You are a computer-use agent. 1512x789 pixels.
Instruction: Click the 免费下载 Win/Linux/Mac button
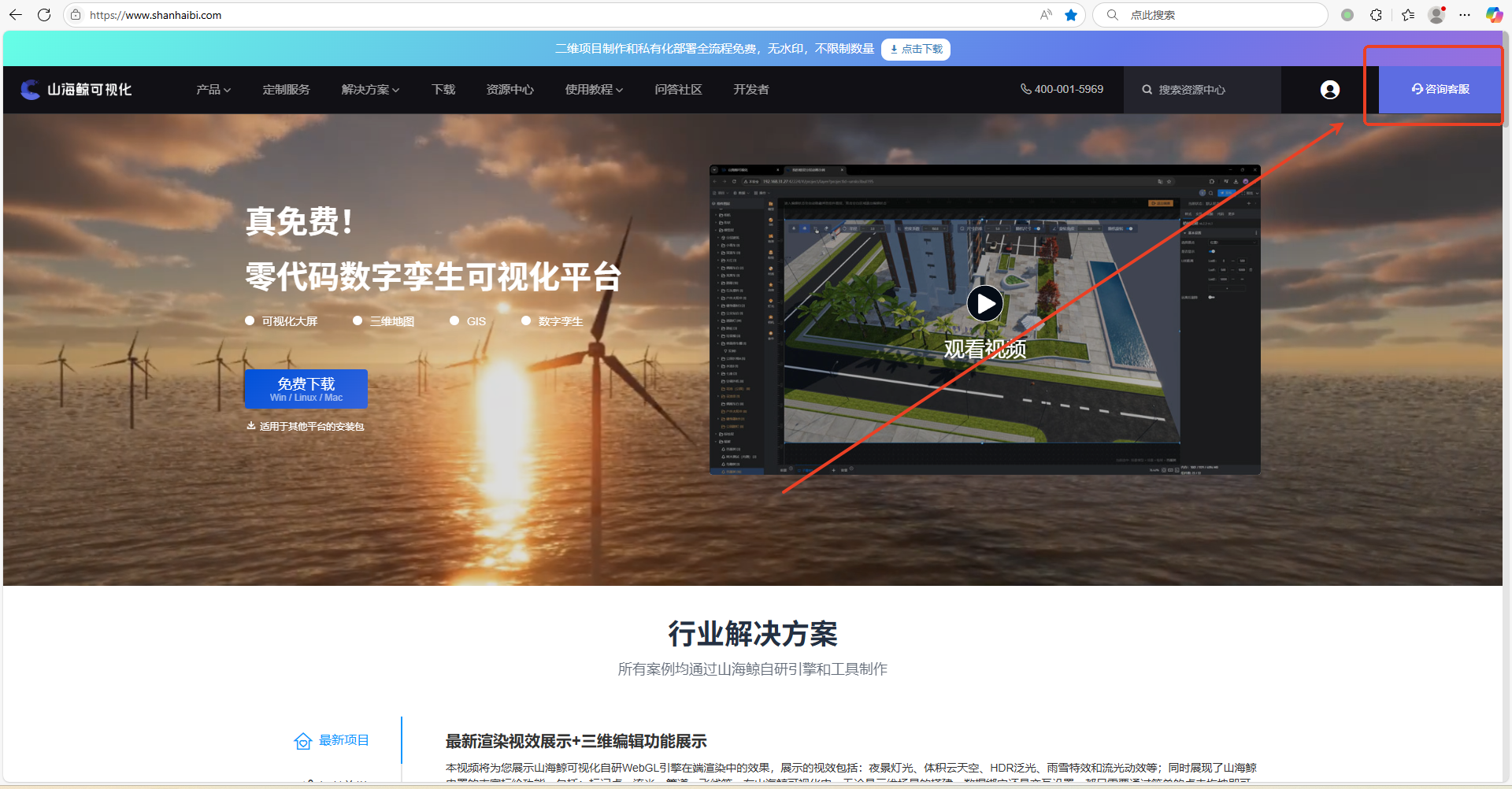306,389
